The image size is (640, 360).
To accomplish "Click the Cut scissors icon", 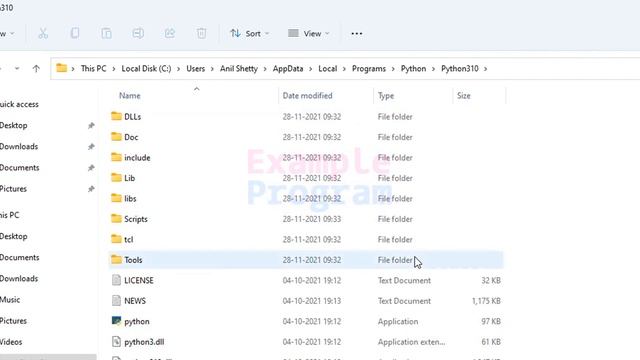I will (x=43, y=33).
